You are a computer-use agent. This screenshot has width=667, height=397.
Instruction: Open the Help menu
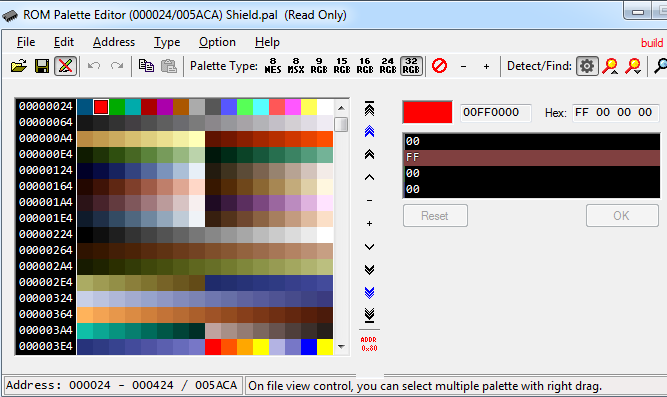pos(267,42)
